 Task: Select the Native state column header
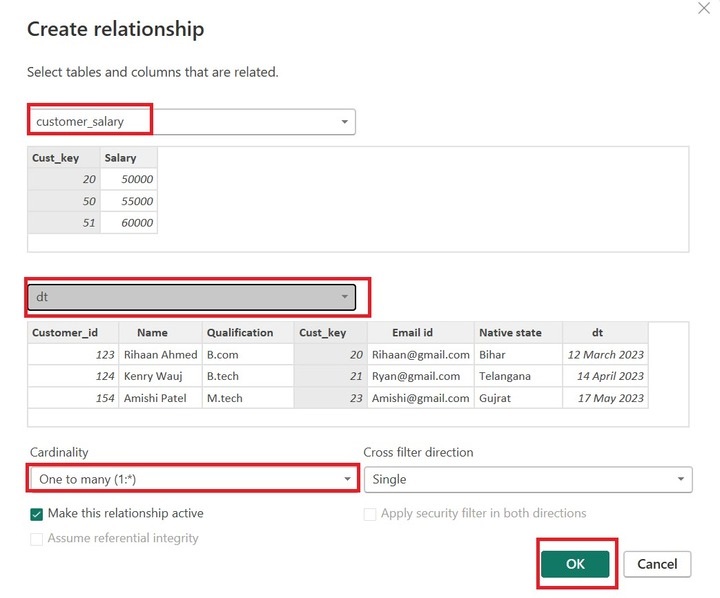tap(509, 333)
